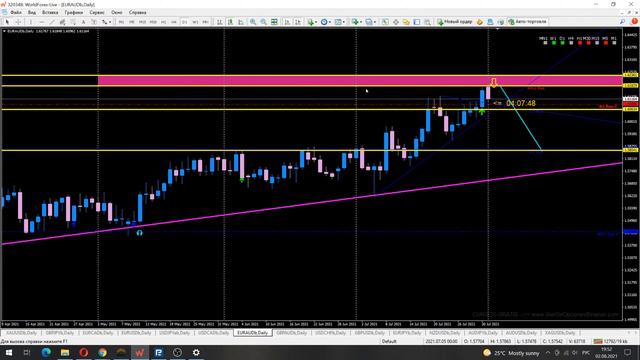The image size is (640, 360).
Task: Select the magenta rising trendline
Action: [x=312, y=204]
